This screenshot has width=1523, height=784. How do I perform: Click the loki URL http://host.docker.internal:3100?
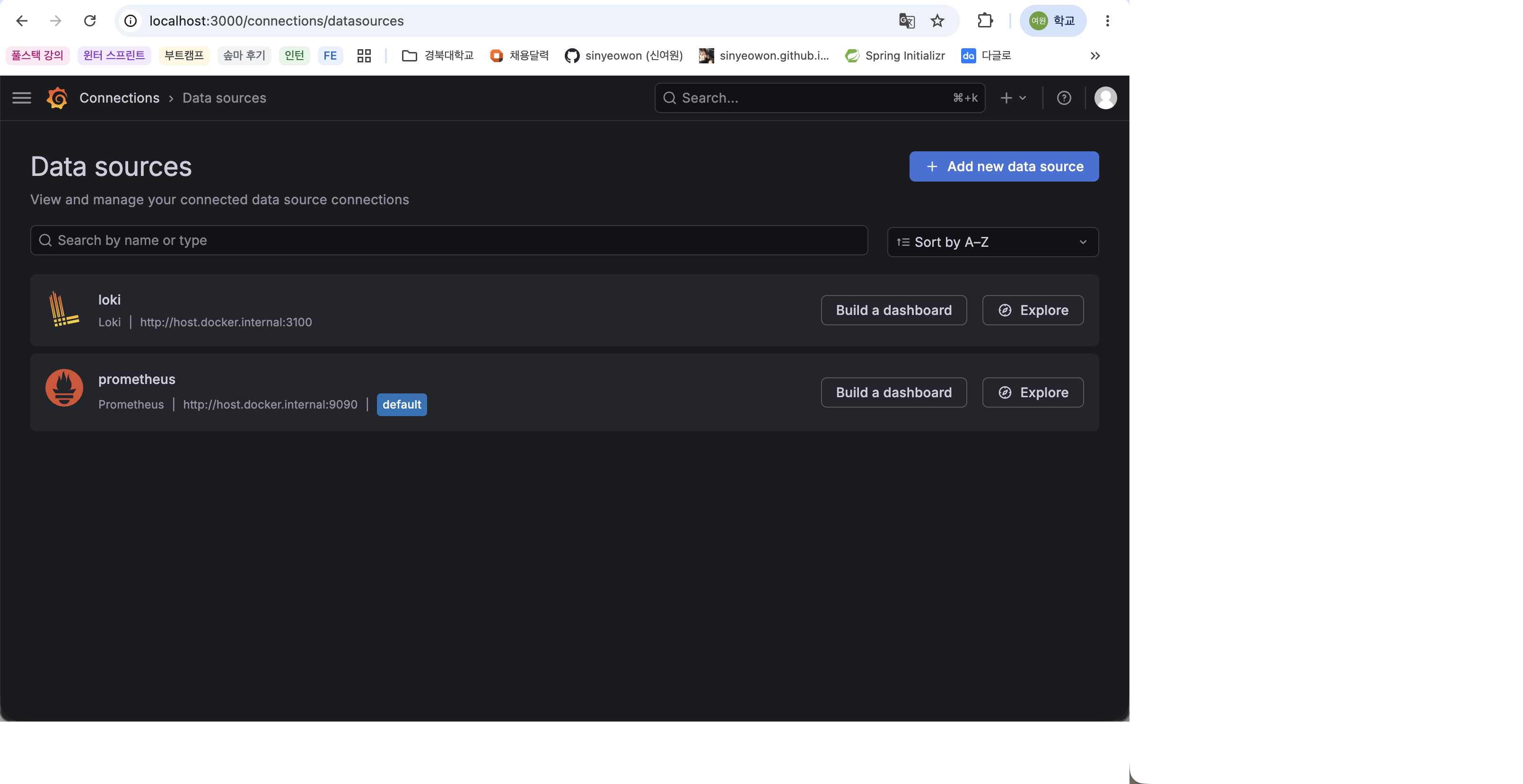click(226, 322)
